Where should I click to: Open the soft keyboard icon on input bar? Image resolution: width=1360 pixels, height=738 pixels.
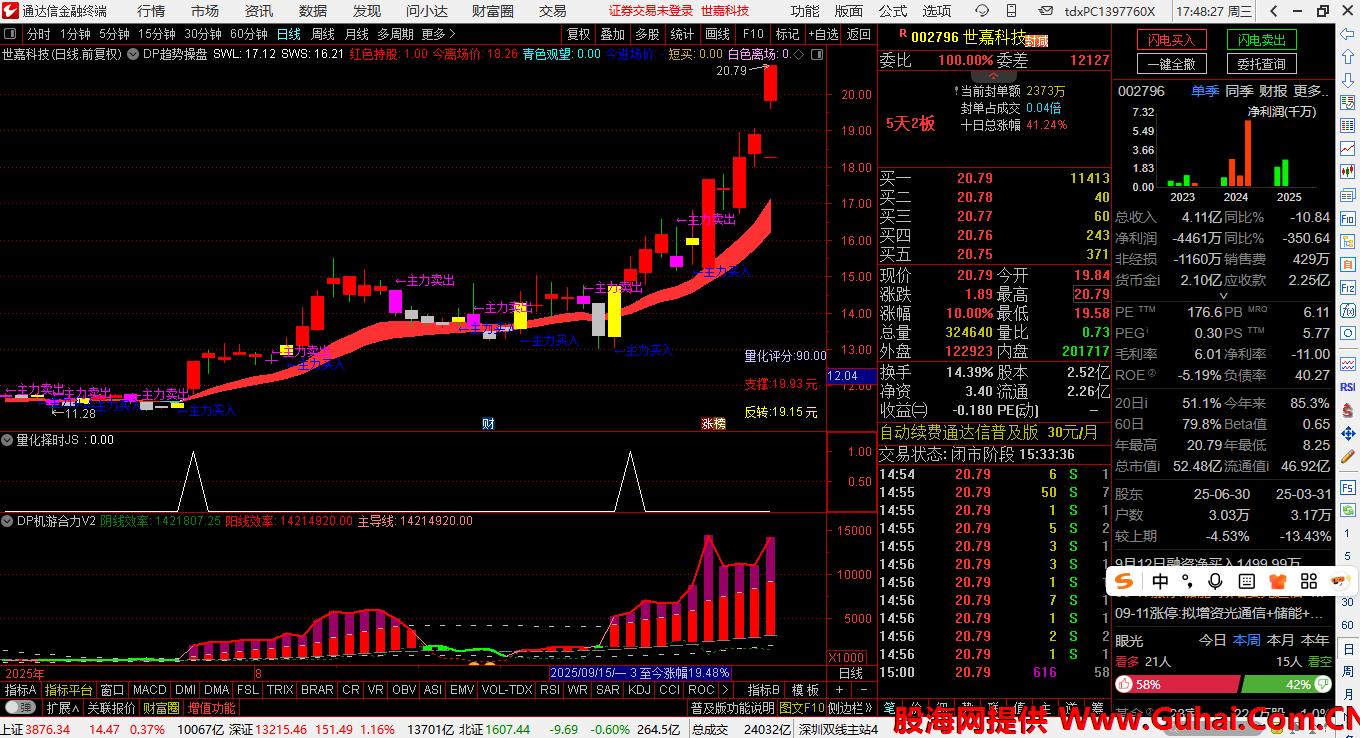pos(1247,581)
